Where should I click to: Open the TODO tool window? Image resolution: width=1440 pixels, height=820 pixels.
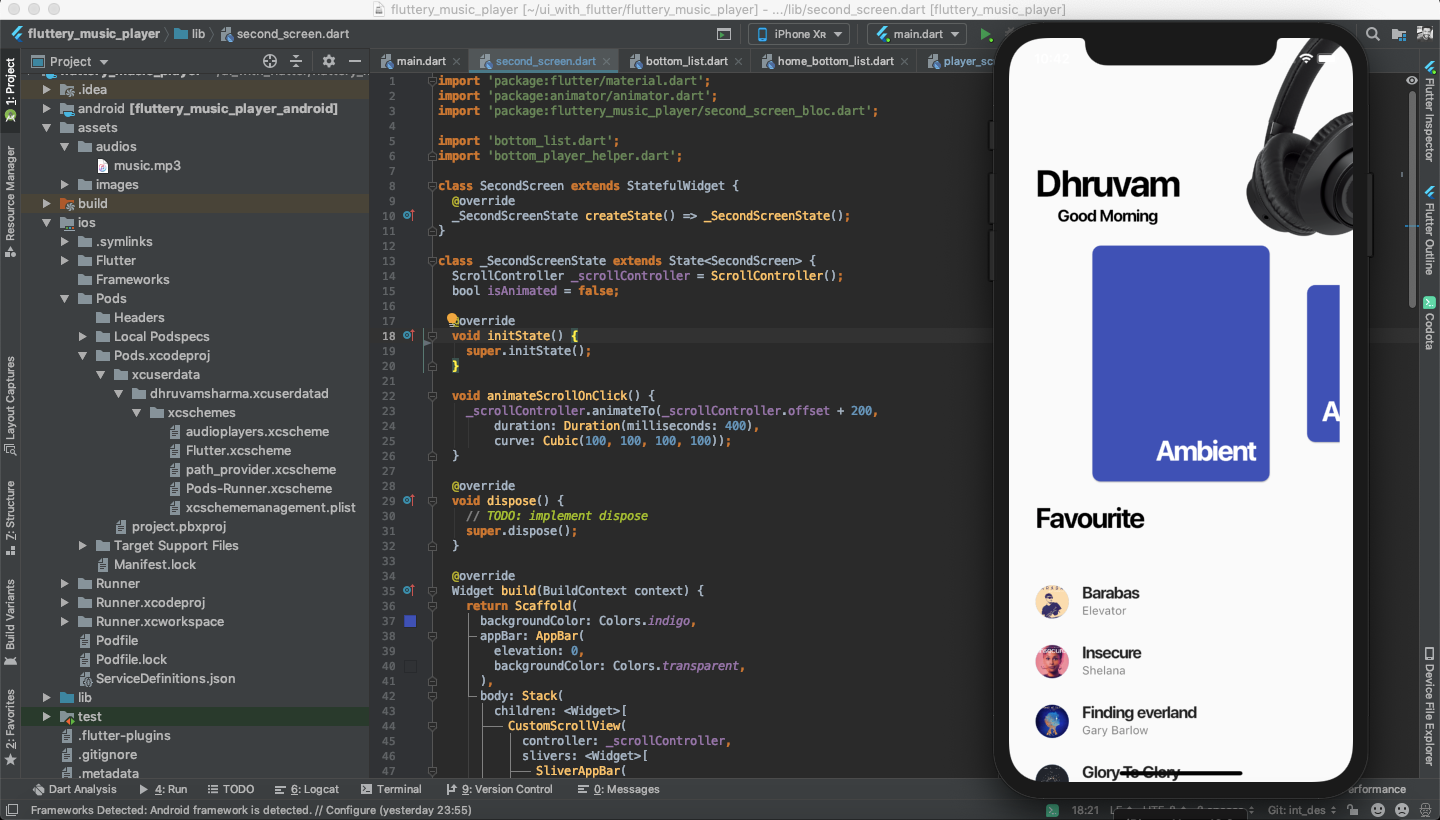click(x=230, y=789)
